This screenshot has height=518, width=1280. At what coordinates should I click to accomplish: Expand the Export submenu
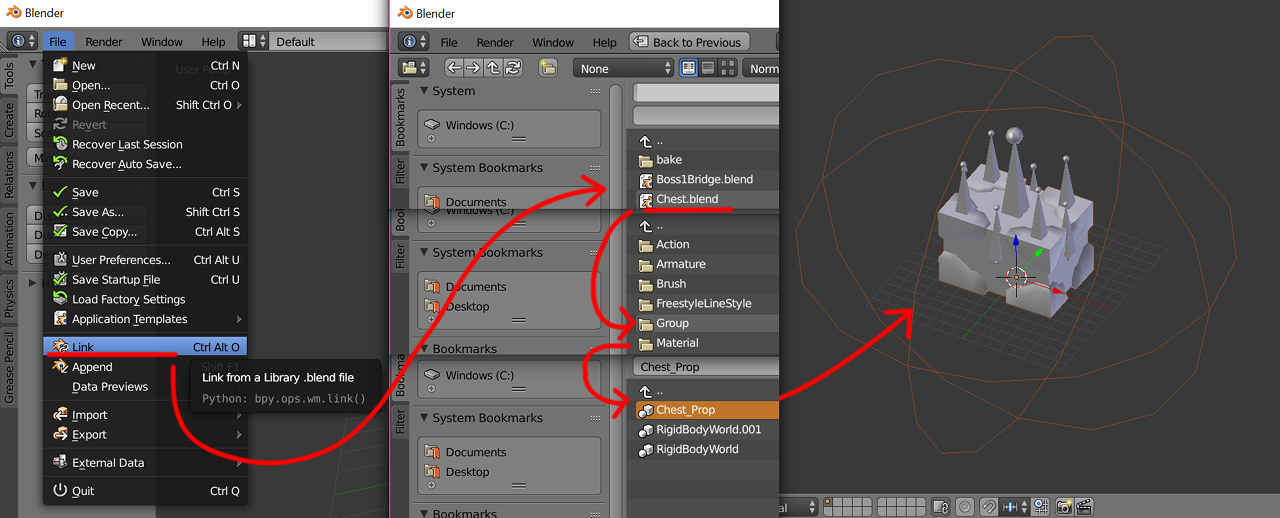pyautogui.click(x=146, y=435)
